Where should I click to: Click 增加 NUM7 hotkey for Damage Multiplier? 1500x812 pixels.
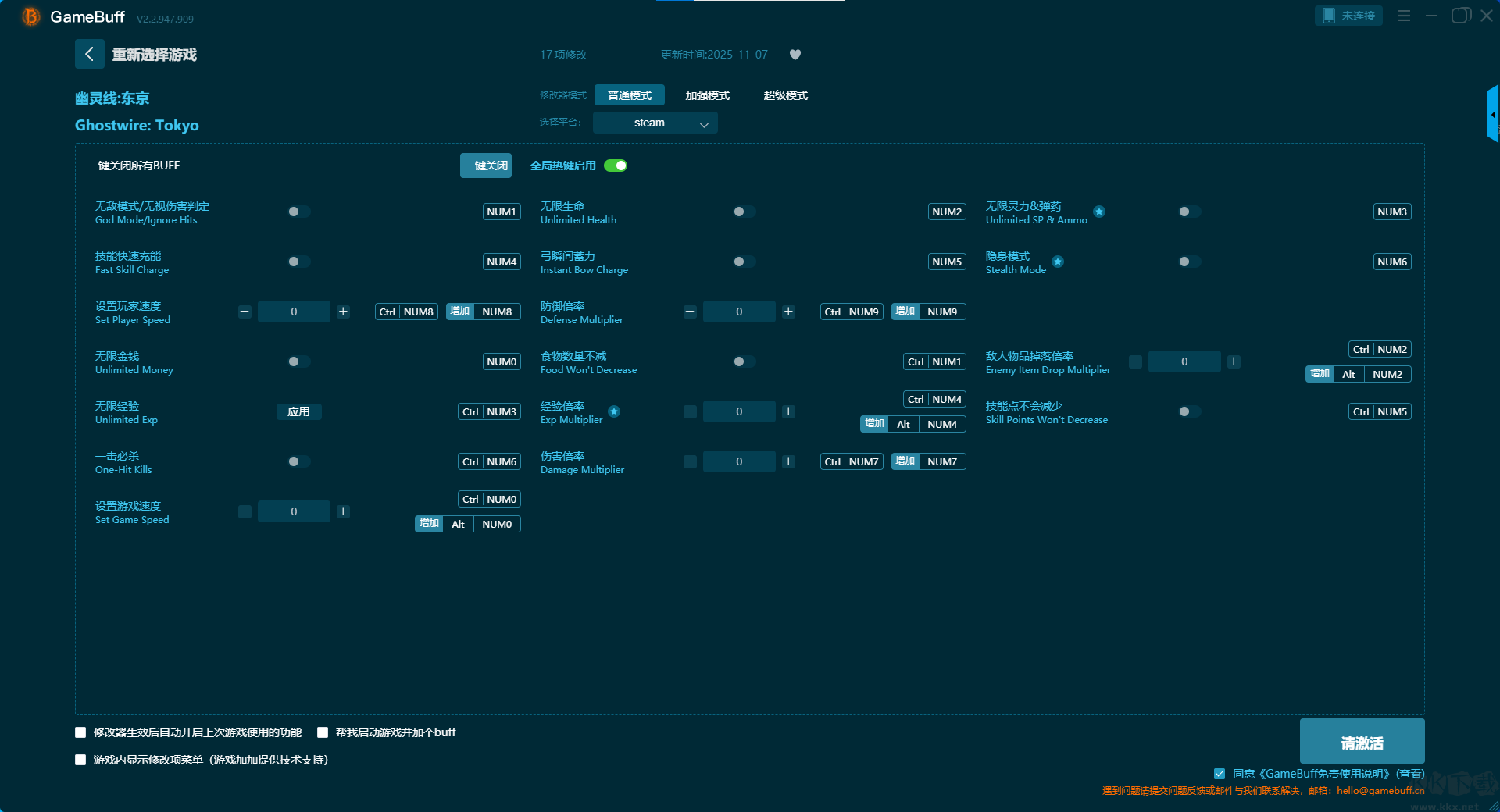tap(928, 461)
